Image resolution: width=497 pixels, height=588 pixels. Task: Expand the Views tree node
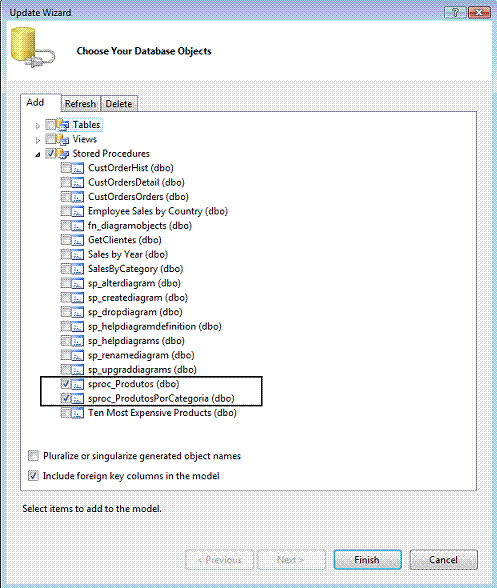pyautogui.click(x=38, y=140)
